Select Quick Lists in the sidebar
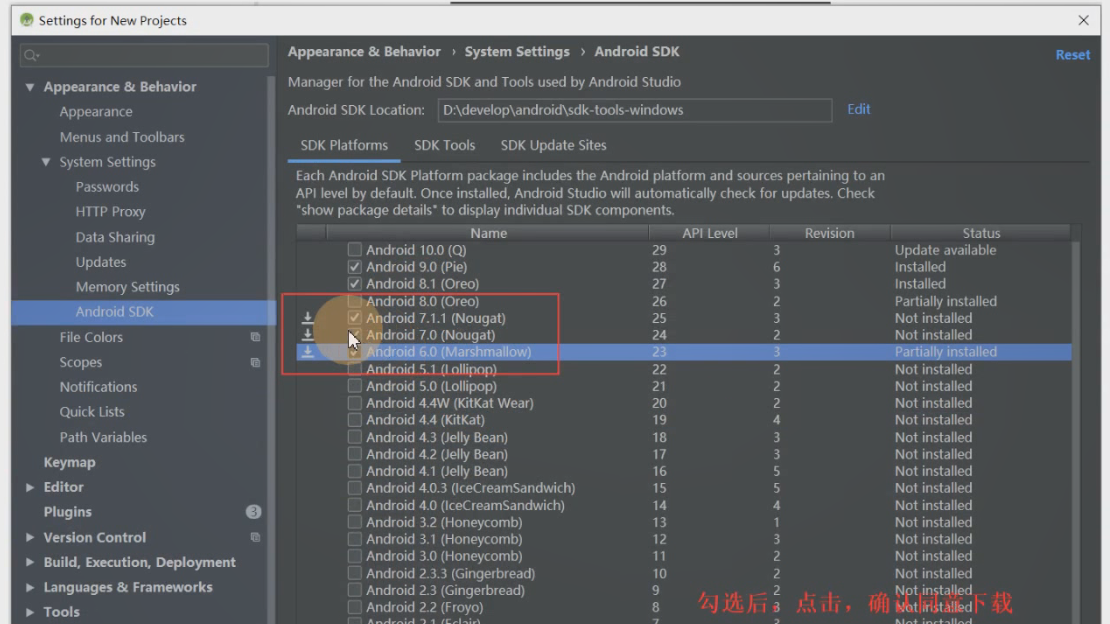 coord(92,412)
